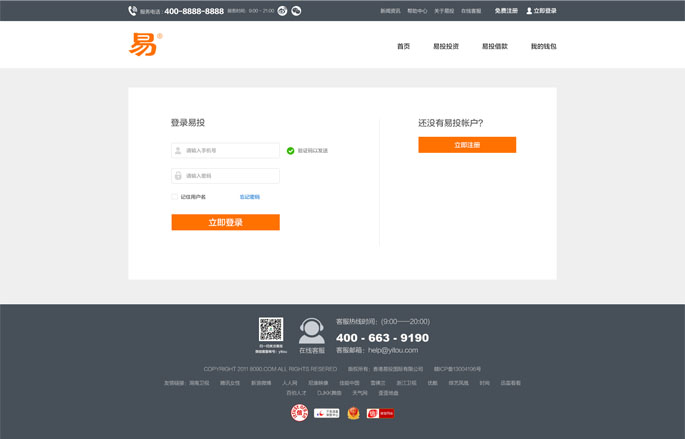The height and width of the screenshot is (439, 685).
Task: Click the user silhouette icon beside 立即登录
Action: point(529,11)
